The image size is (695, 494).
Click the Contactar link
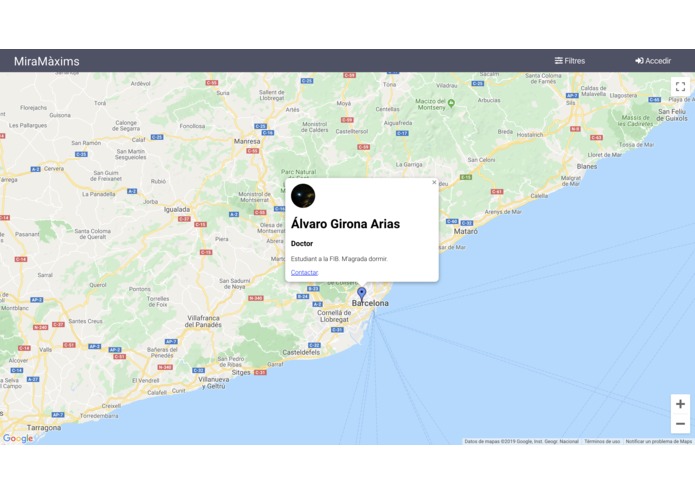(x=305, y=272)
